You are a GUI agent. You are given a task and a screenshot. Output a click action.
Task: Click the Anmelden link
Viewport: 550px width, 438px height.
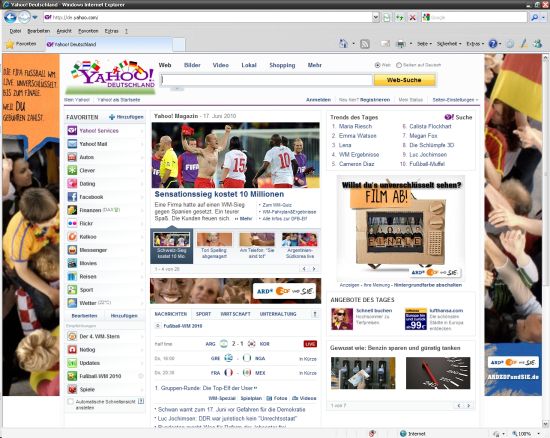[318, 100]
